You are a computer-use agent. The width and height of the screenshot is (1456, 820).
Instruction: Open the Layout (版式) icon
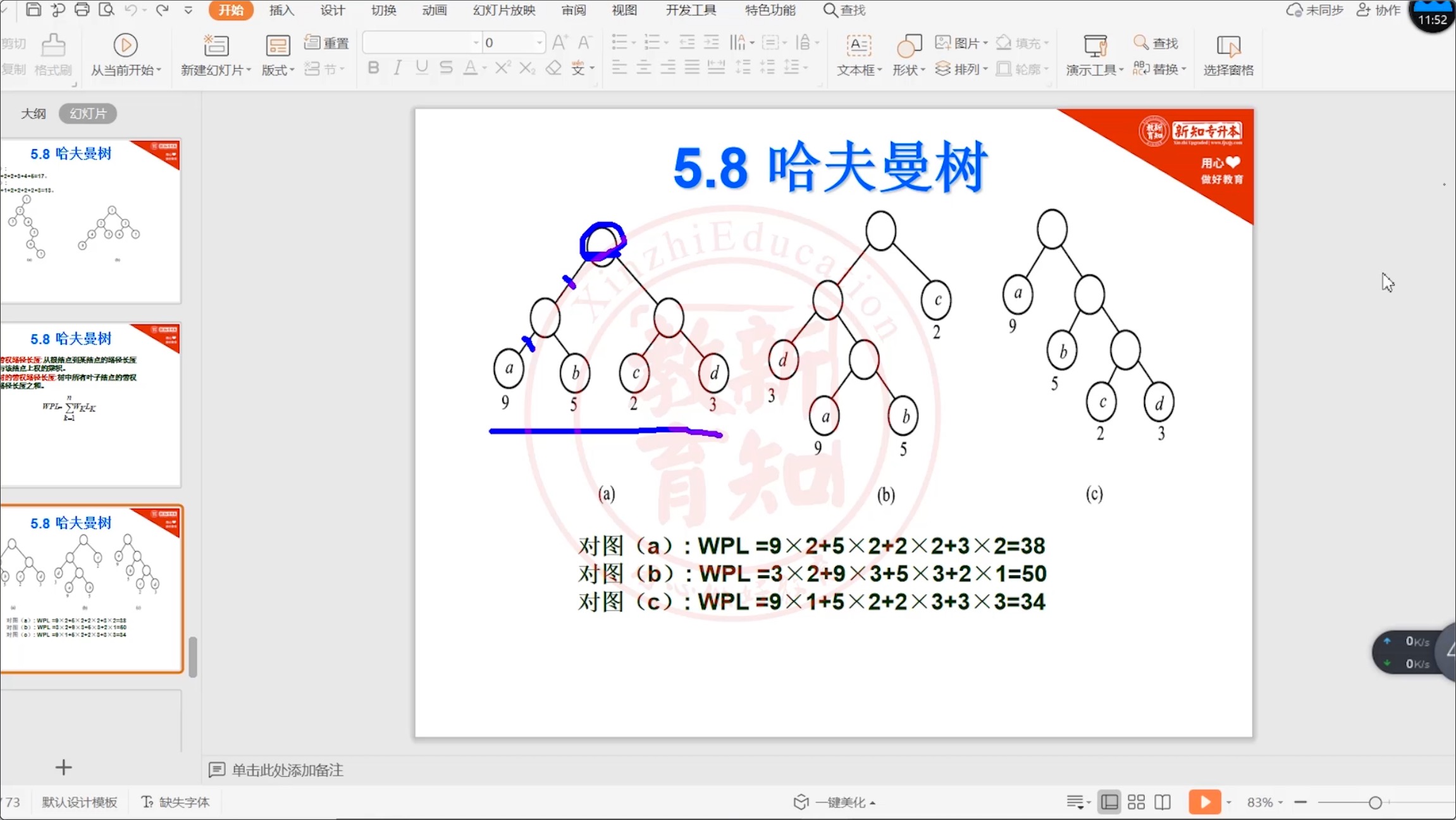click(x=278, y=46)
